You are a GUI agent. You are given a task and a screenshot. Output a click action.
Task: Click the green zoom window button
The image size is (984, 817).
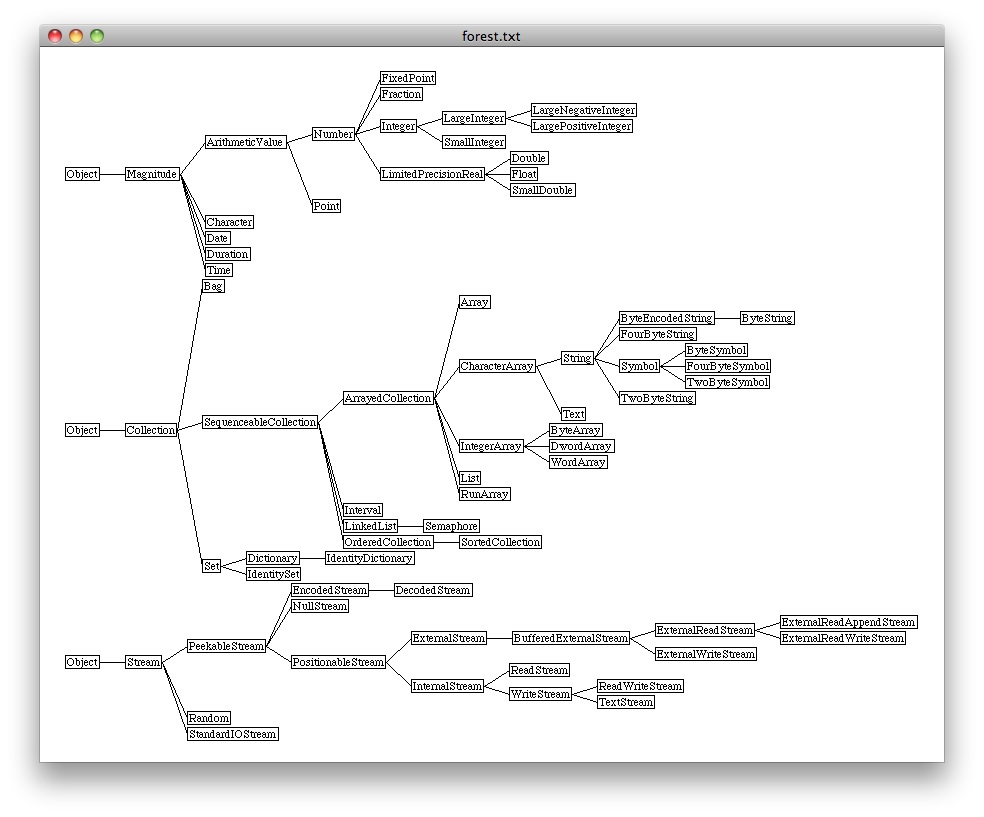97,36
